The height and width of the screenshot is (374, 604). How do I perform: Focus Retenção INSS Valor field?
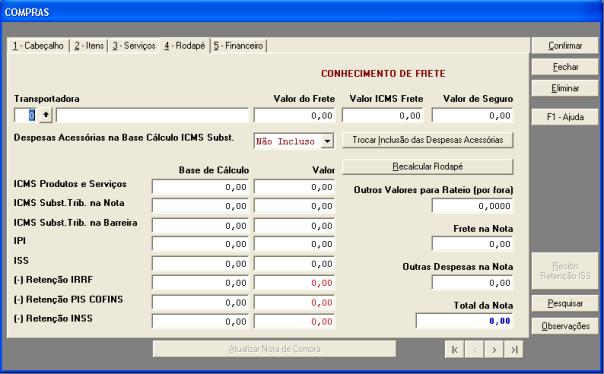click(294, 321)
